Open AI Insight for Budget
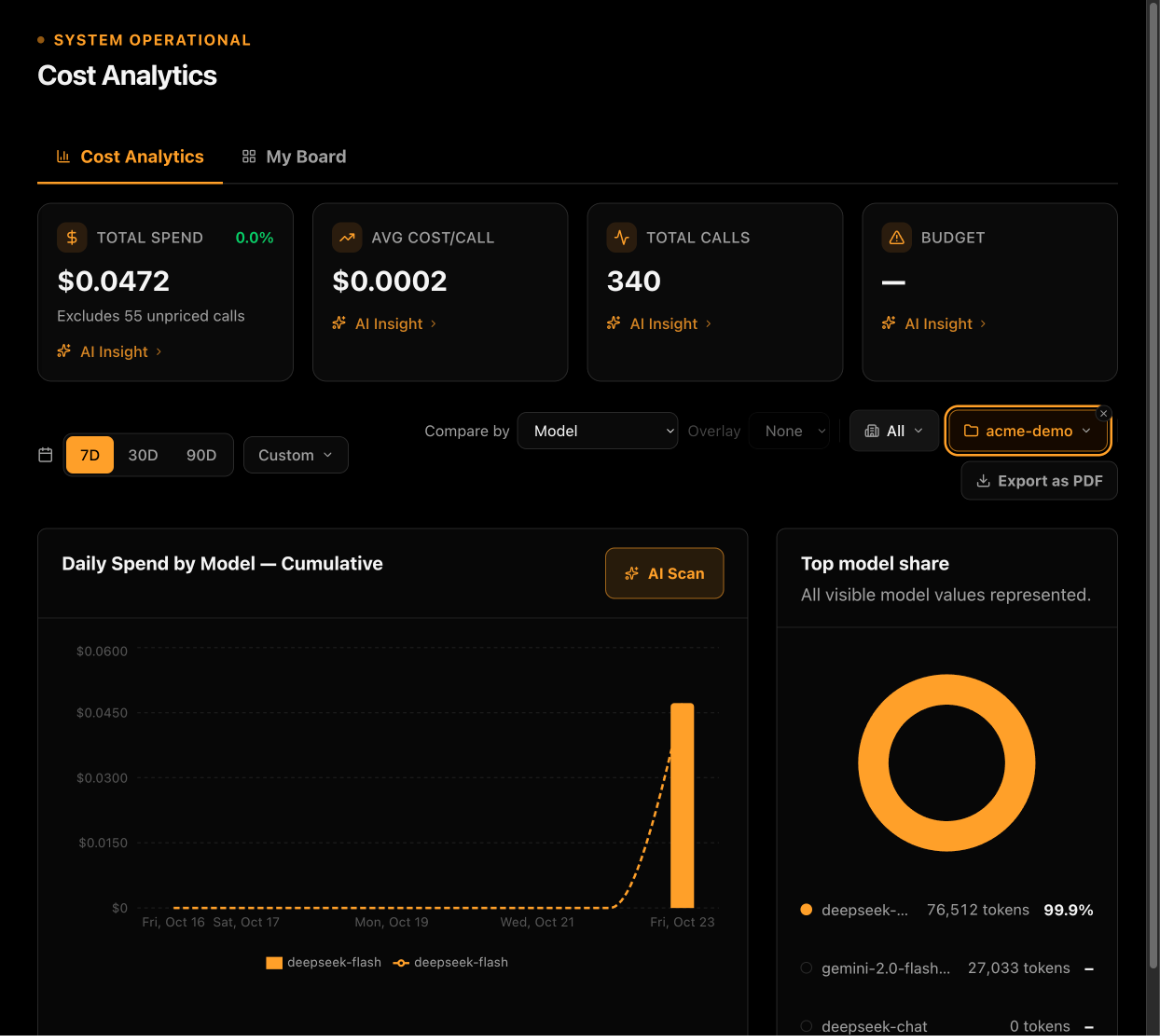The image size is (1160, 1036). tap(934, 323)
